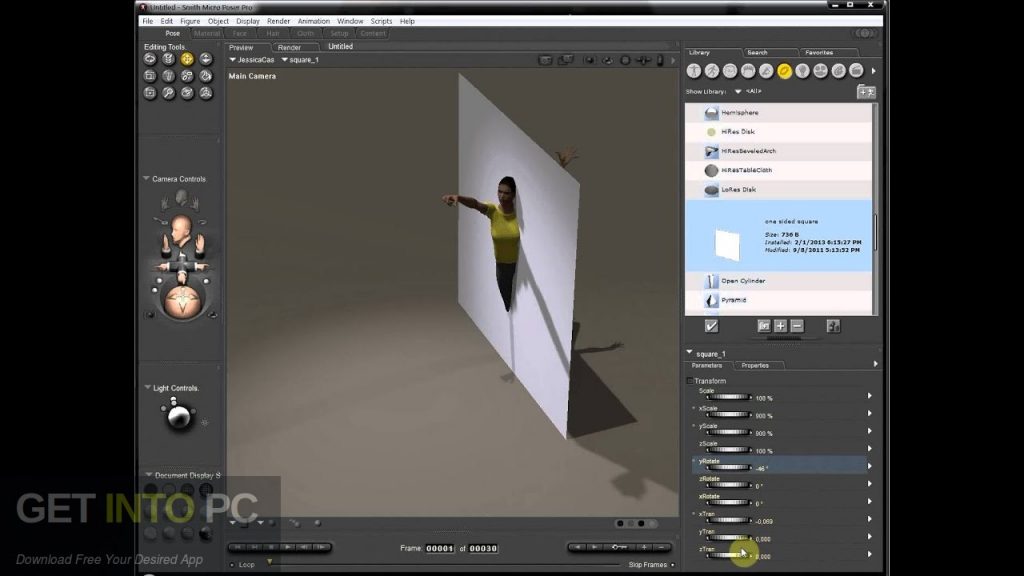Collapse the Camera Controls panel
Image resolution: width=1024 pixels, height=576 pixels.
point(146,178)
